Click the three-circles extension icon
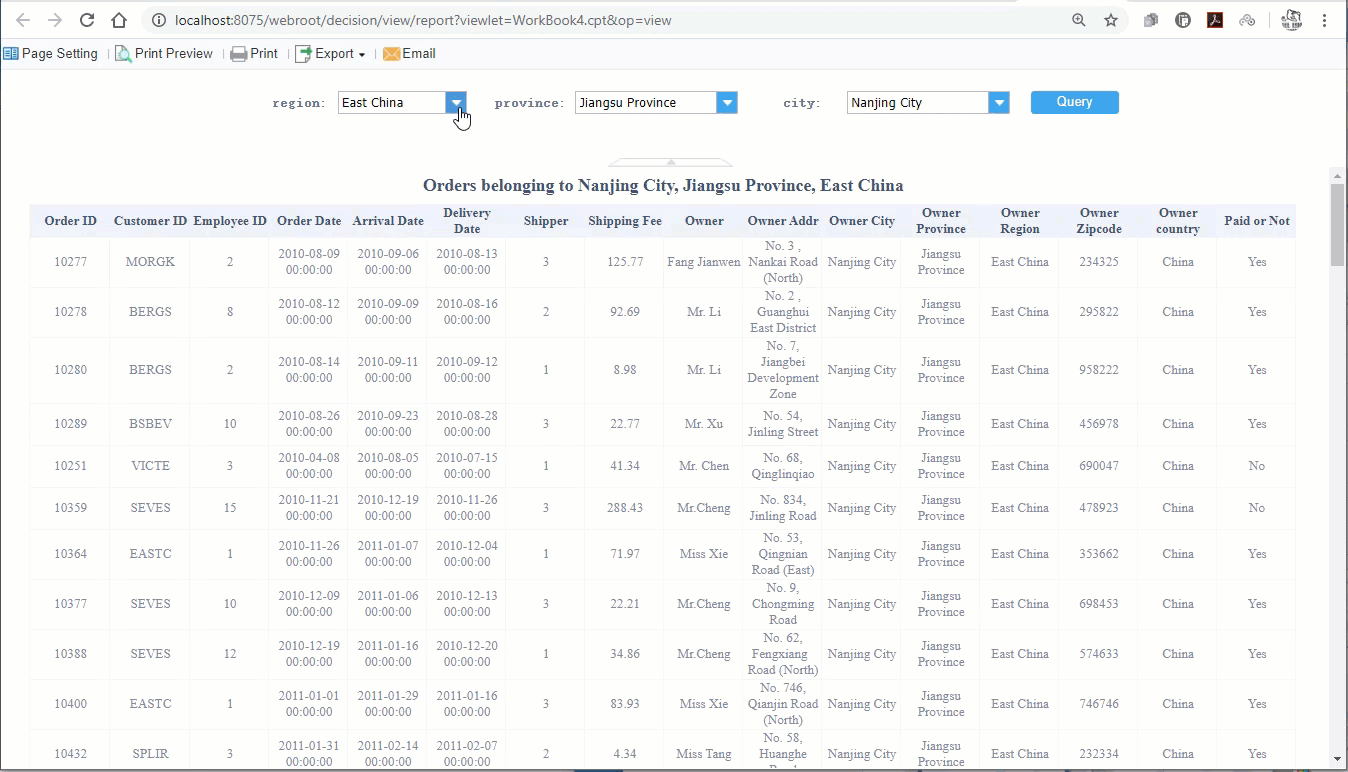This screenshot has height=772, width=1348. (x=1247, y=20)
